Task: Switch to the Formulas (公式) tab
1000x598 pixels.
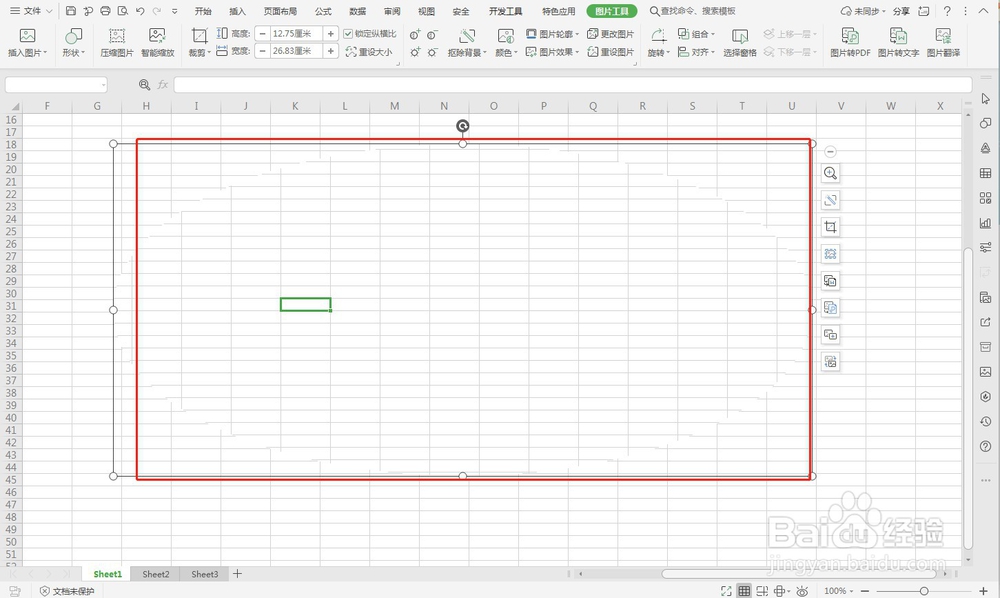Action: click(x=323, y=11)
